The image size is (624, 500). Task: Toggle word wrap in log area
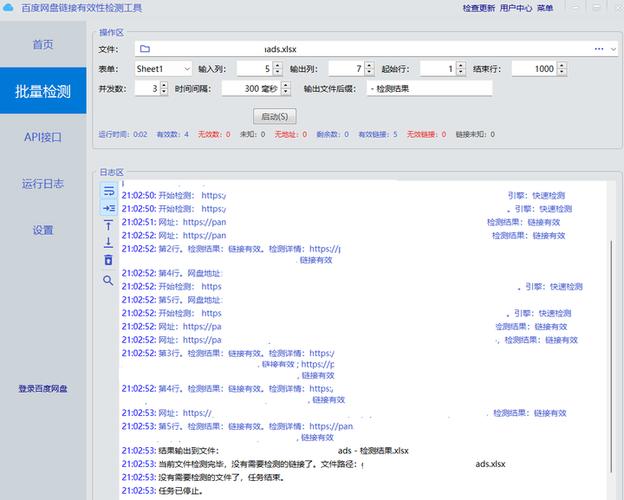(x=109, y=191)
